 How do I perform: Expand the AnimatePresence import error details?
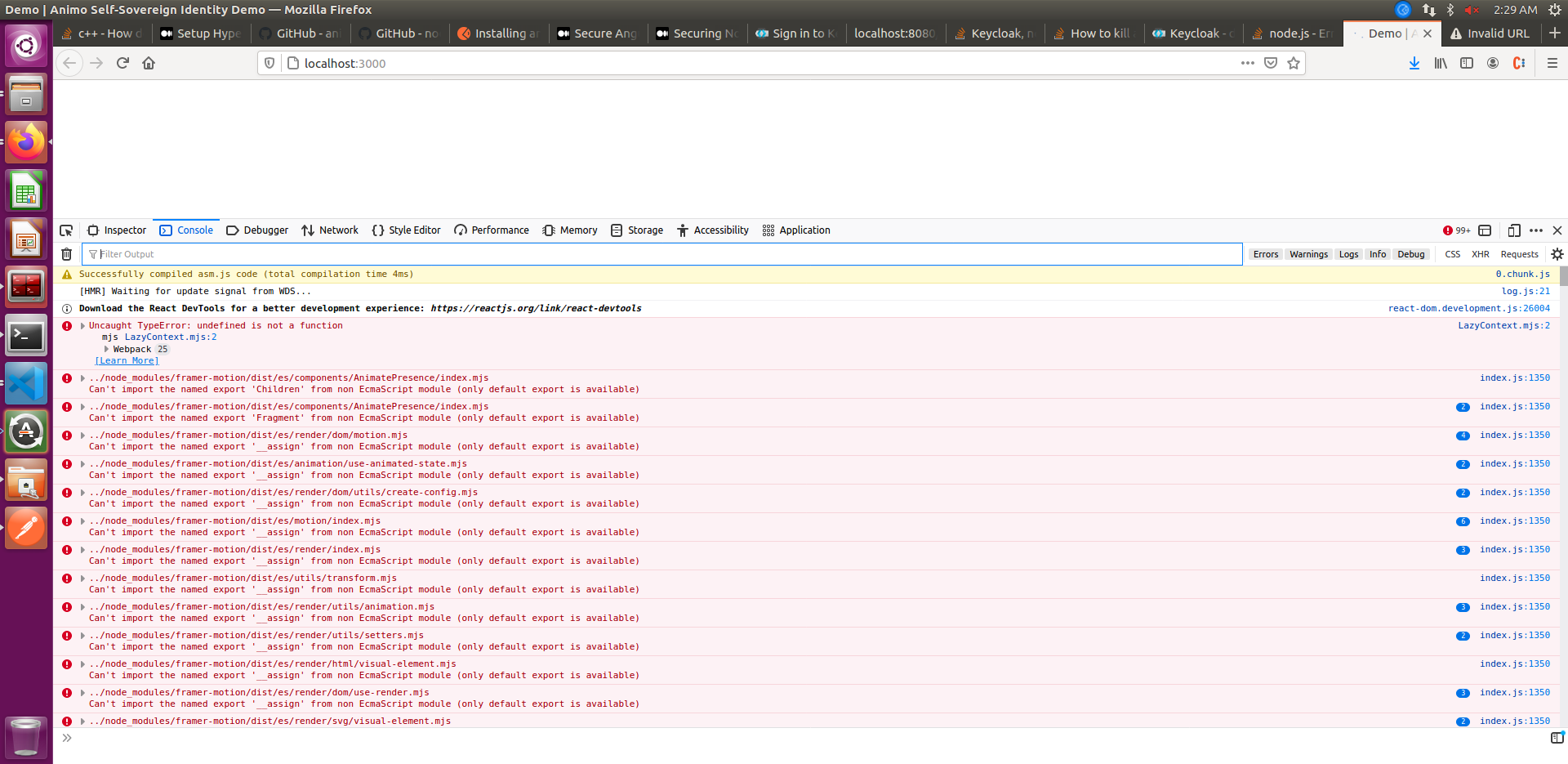point(81,378)
